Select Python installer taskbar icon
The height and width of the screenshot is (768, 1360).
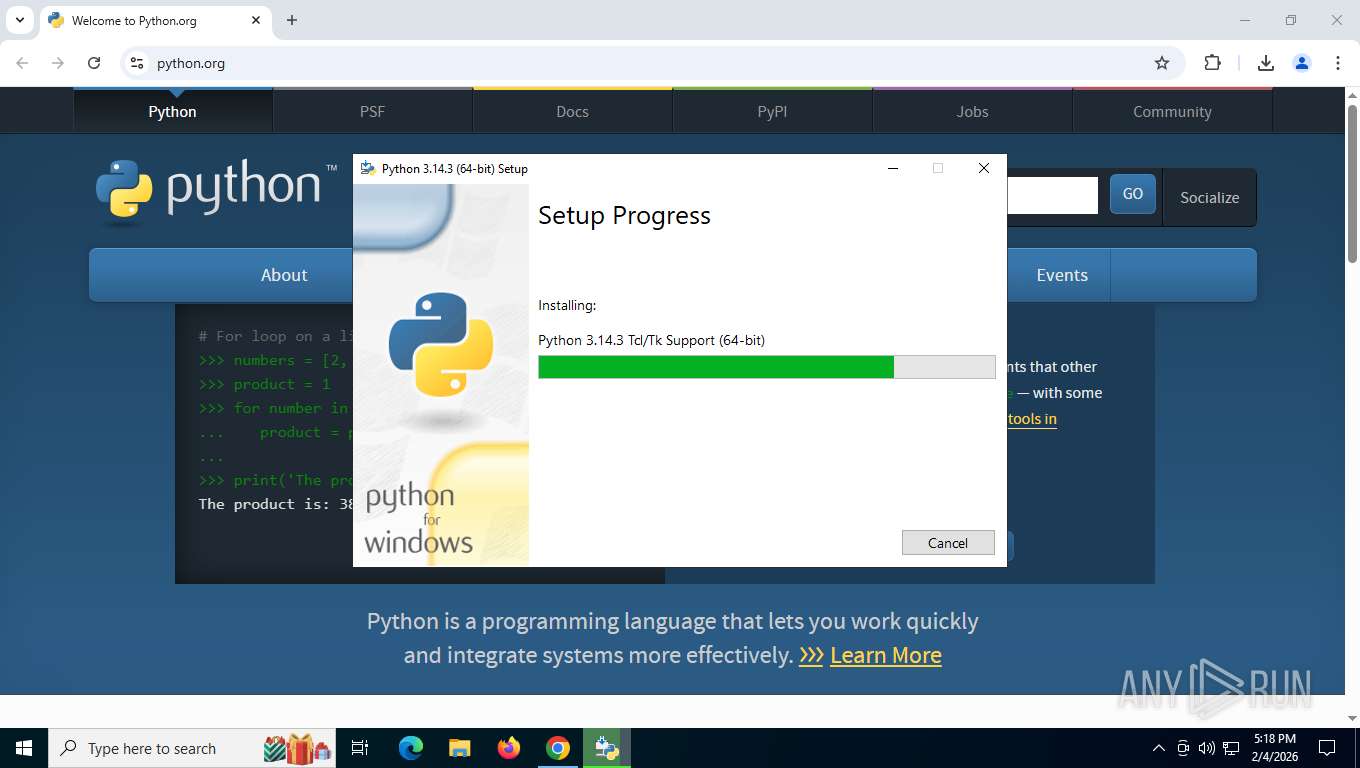[607, 748]
